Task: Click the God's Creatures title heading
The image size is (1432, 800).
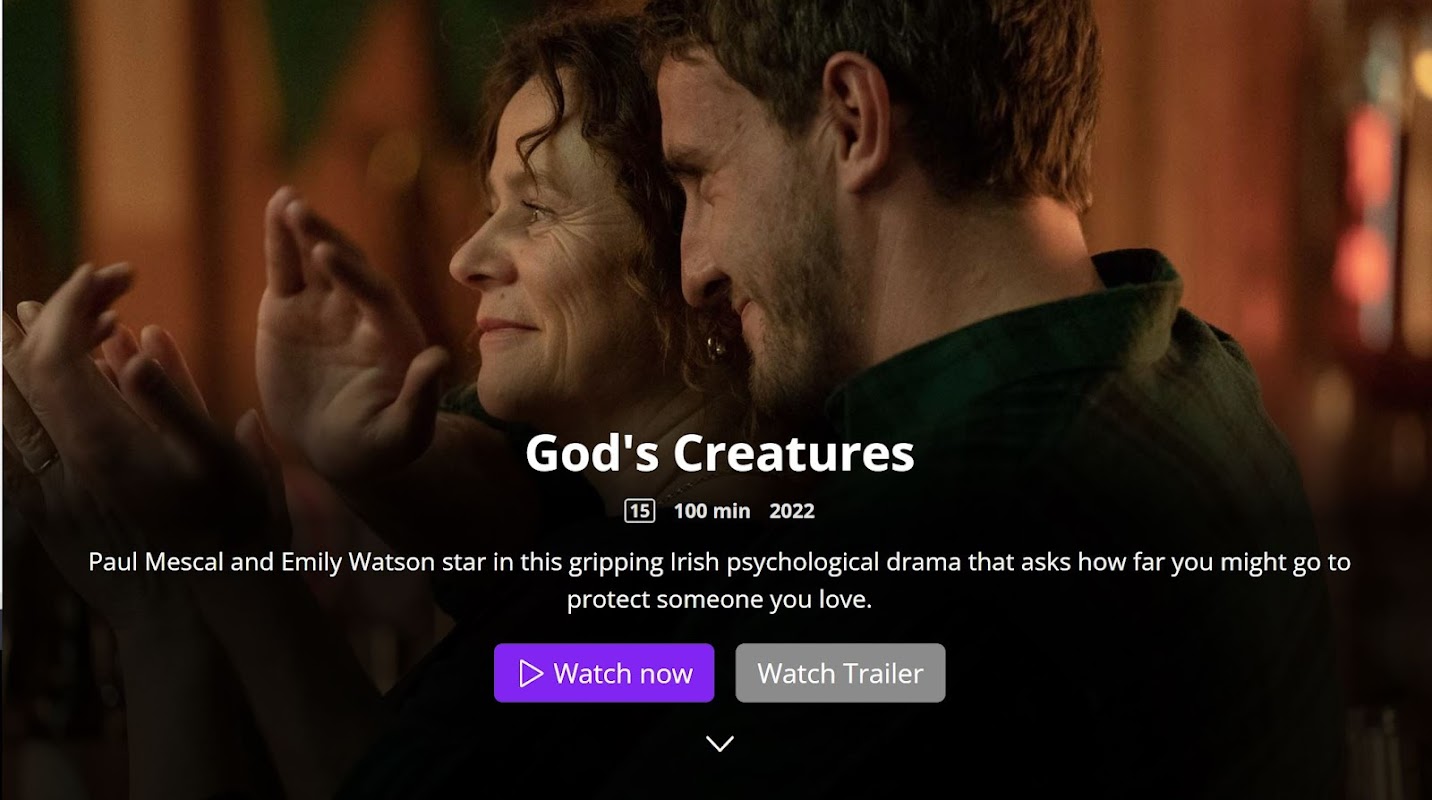Action: point(720,453)
